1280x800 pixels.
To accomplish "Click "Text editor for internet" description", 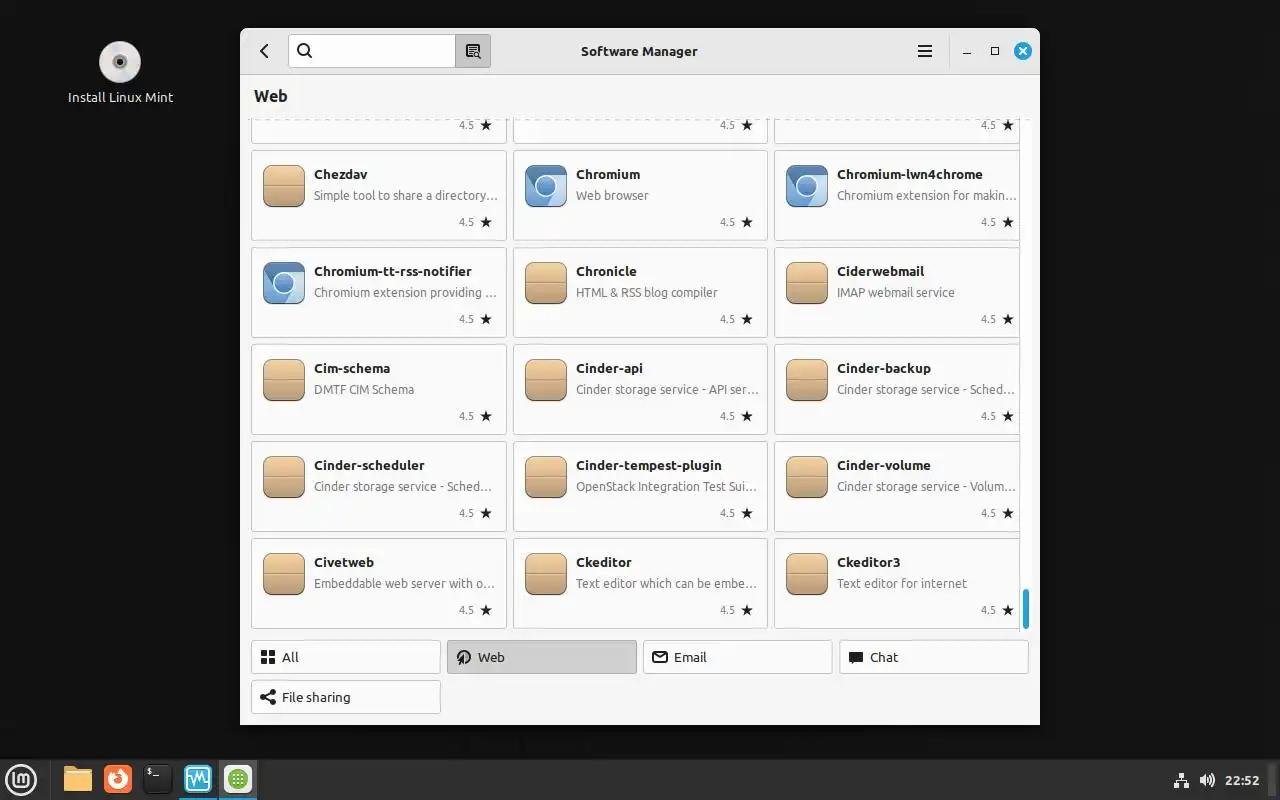I will [902, 584].
